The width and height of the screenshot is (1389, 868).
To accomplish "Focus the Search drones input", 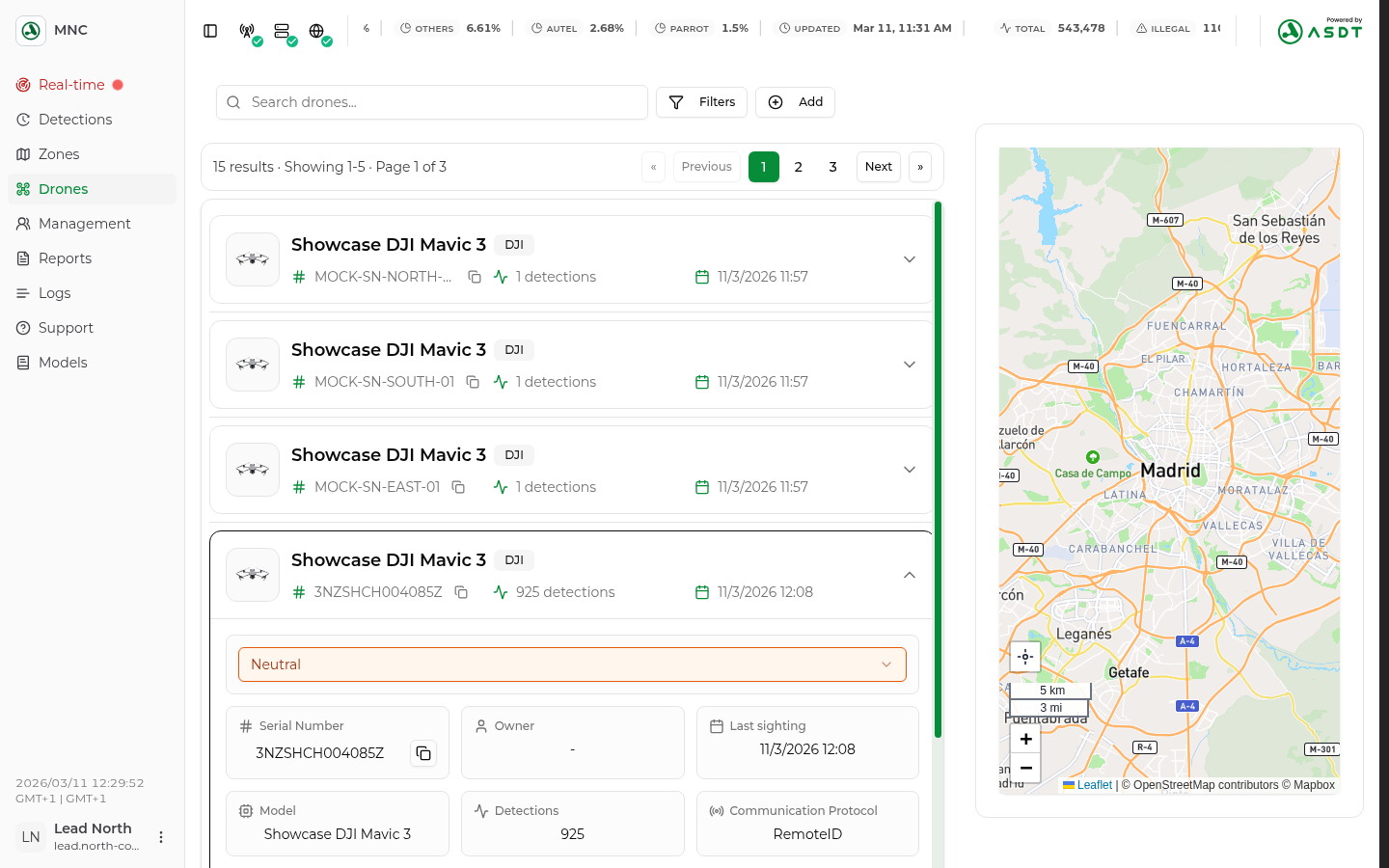I will [432, 102].
